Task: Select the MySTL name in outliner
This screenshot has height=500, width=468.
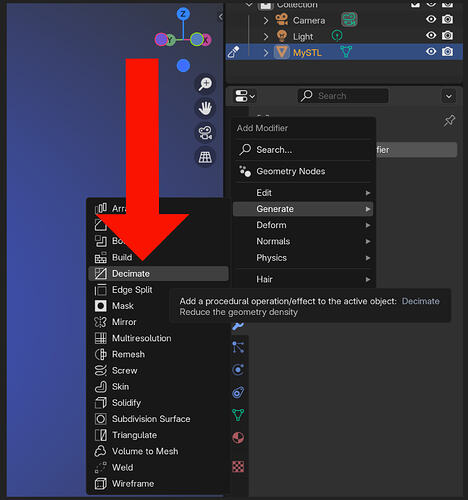Action: tap(307, 53)
